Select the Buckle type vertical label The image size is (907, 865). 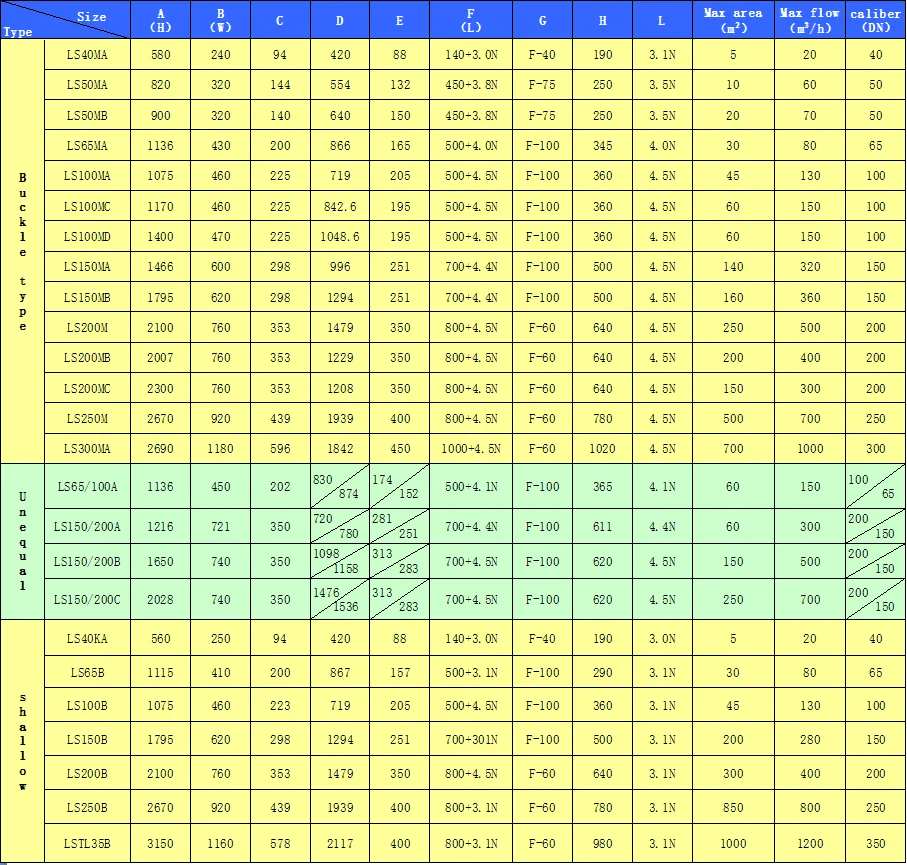[23, 251]
